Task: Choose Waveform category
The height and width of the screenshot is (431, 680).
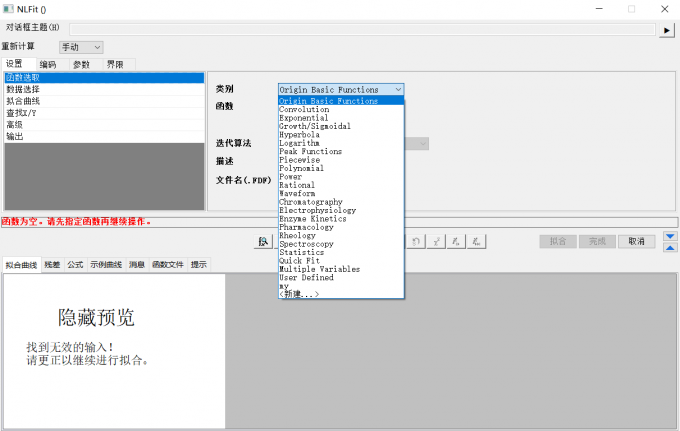Action: (341, 193)
